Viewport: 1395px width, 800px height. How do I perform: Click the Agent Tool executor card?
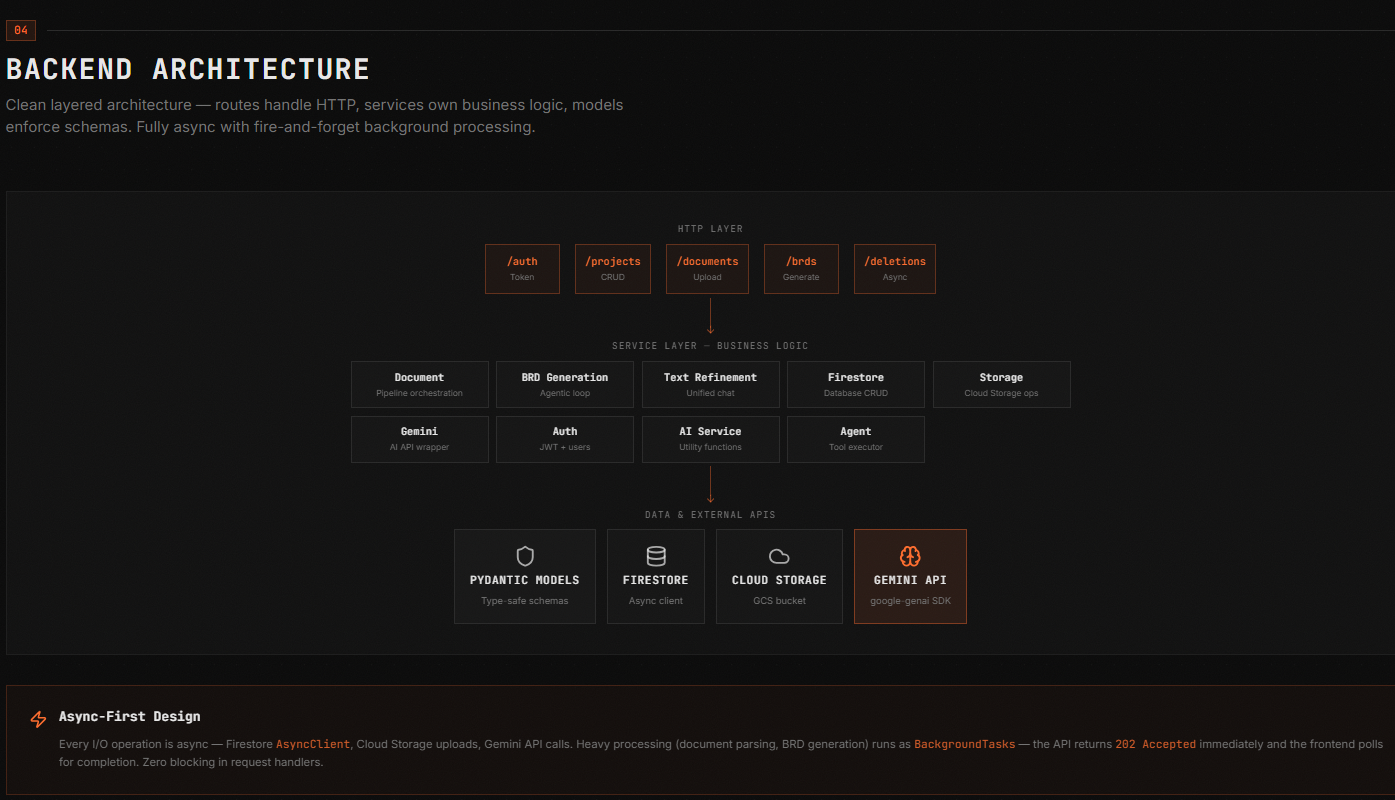[855, 439]
